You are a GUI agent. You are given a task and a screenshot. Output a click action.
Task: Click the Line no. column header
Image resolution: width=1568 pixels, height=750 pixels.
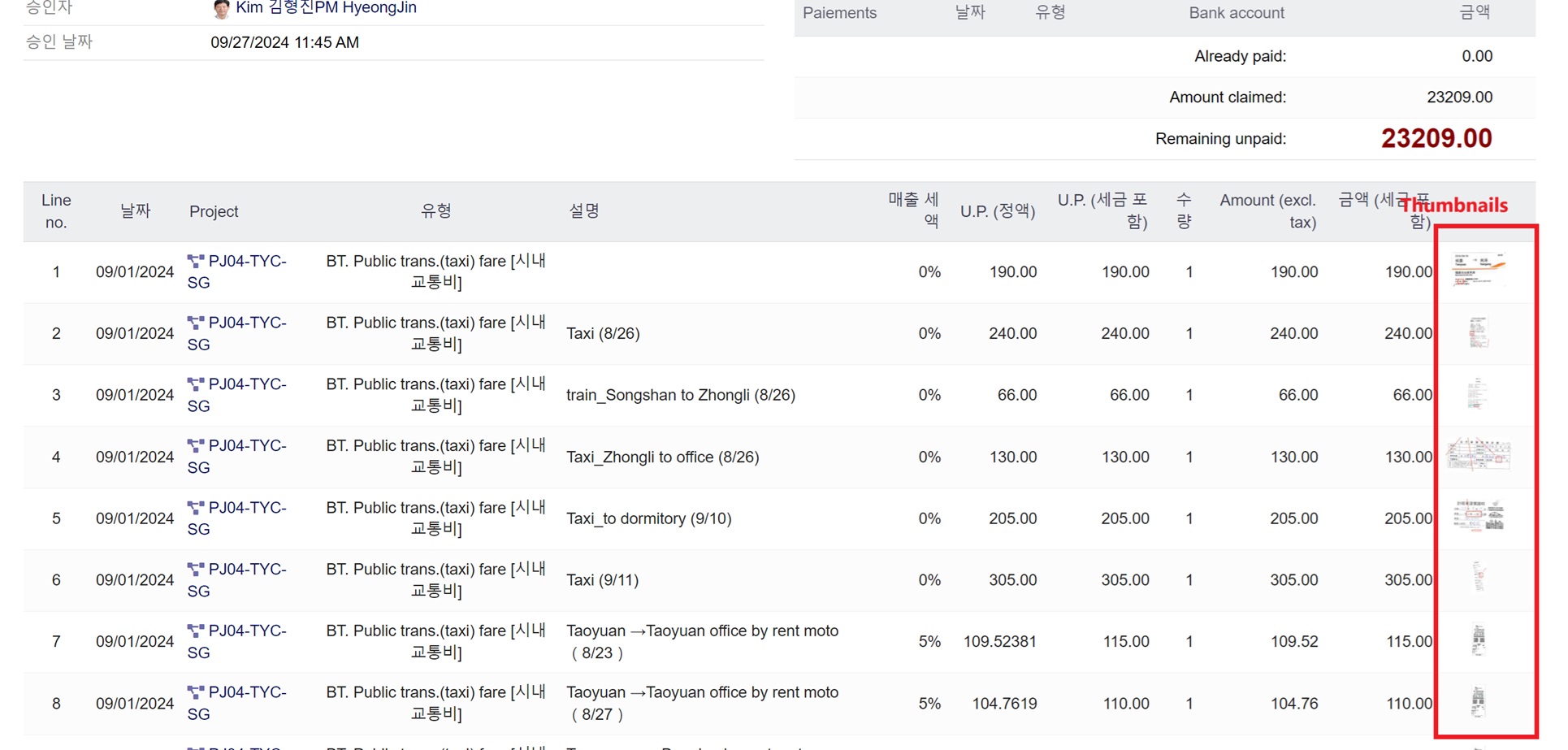56,211
